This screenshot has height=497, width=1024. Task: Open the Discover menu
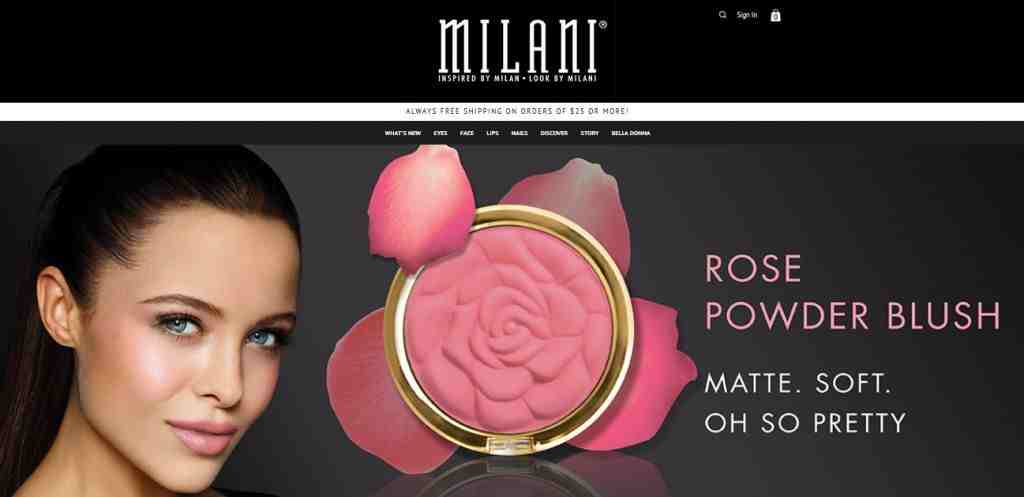pyautogui.click(x=554, y=133)
